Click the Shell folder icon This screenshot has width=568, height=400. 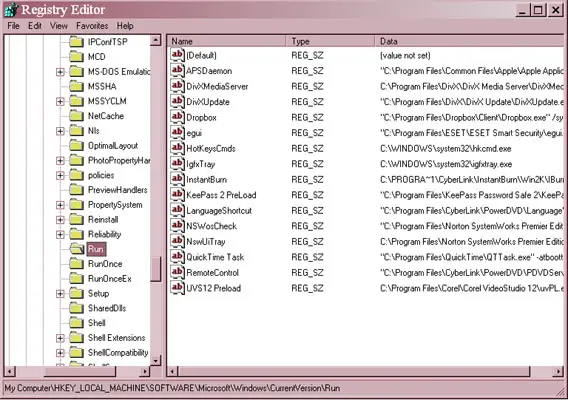click(x=76, y=322)
